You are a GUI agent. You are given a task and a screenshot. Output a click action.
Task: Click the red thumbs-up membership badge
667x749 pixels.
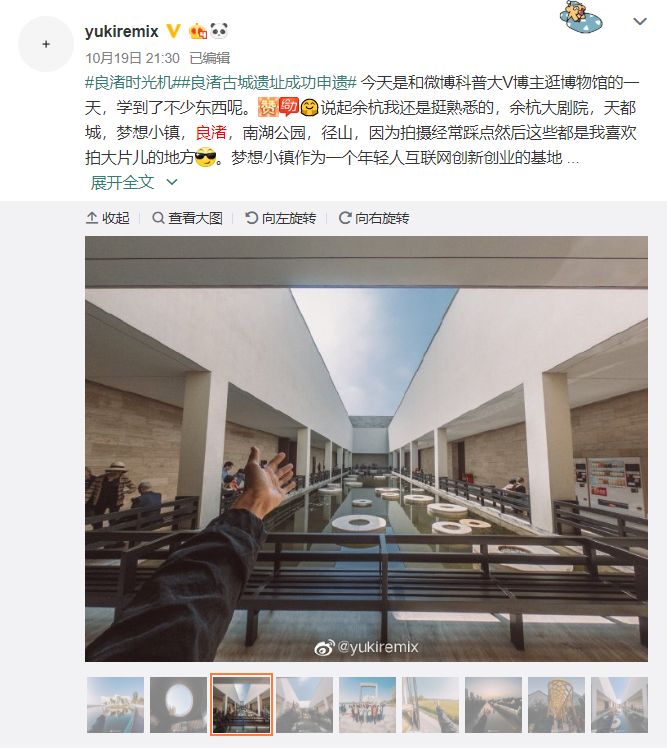tap(198, 31)
